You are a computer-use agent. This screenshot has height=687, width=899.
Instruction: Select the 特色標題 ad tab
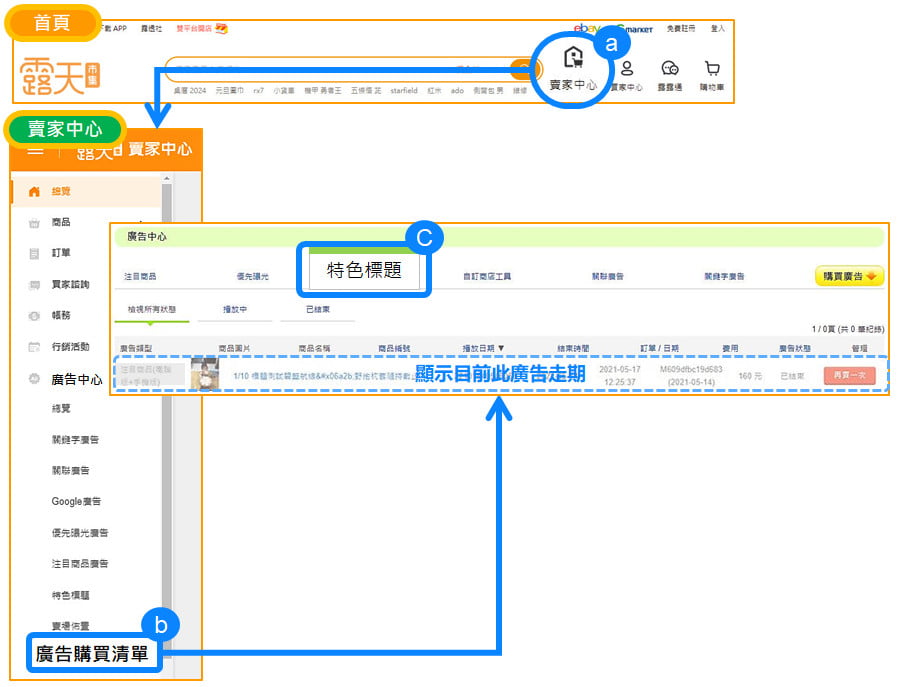(365, 271)
